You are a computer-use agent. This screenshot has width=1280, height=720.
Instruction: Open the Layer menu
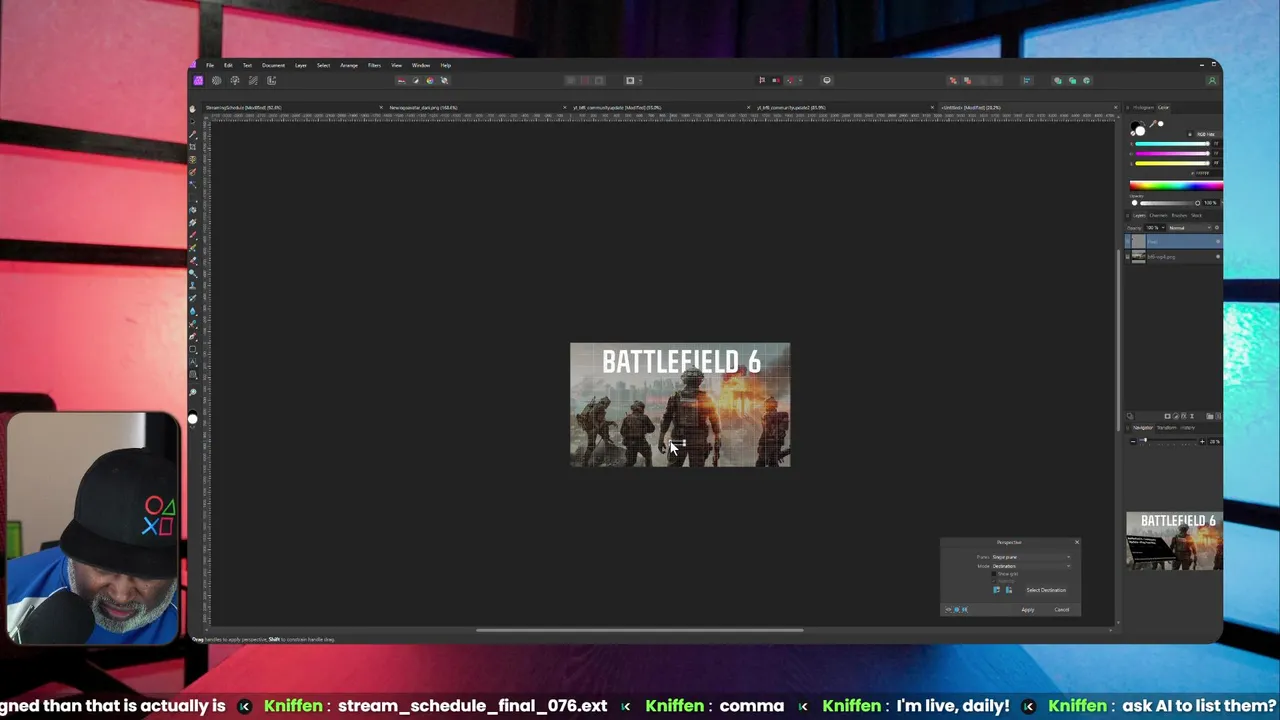tap(300, 65)
